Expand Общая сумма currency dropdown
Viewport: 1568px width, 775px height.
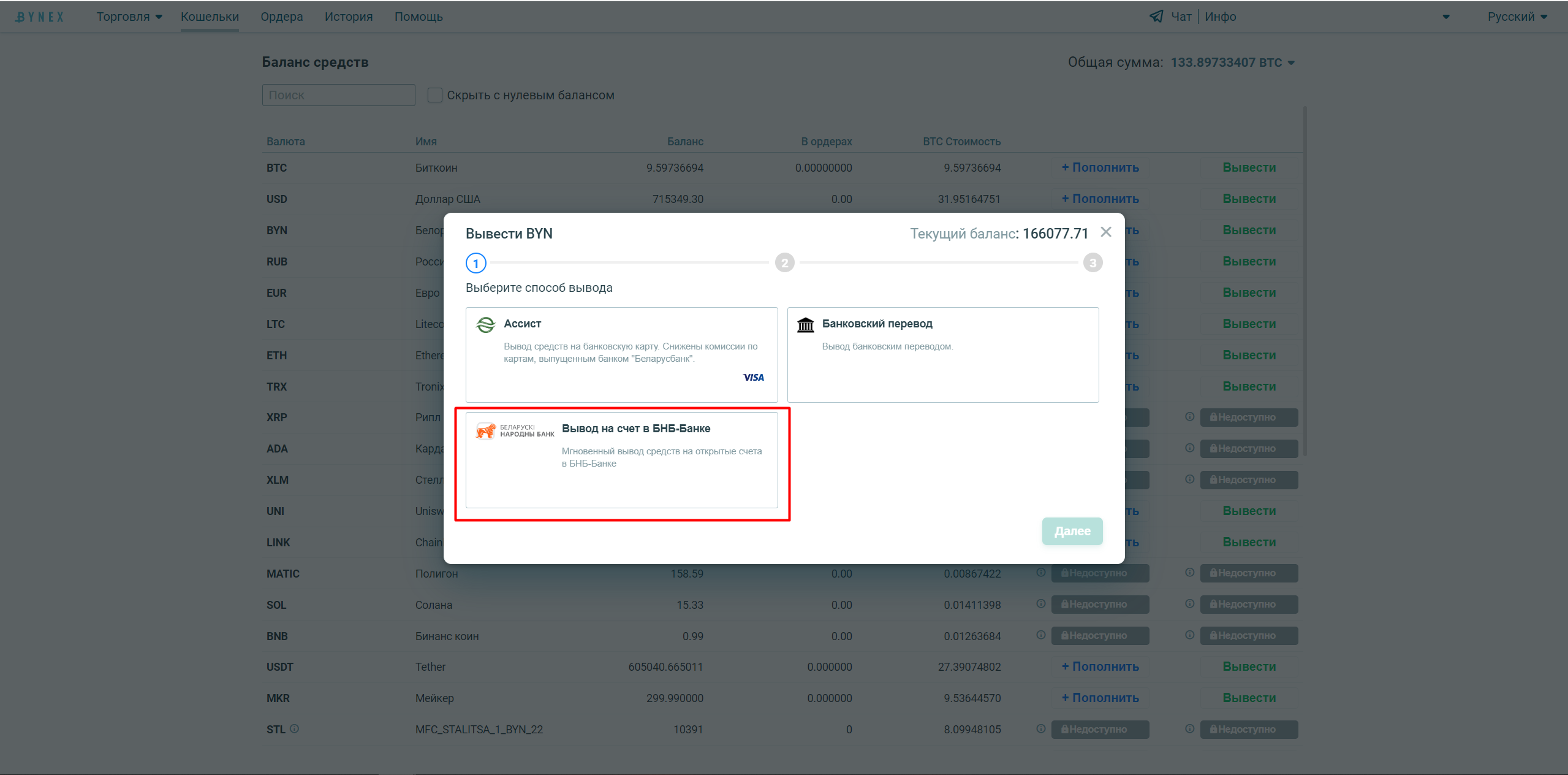tap(1291, 63)
